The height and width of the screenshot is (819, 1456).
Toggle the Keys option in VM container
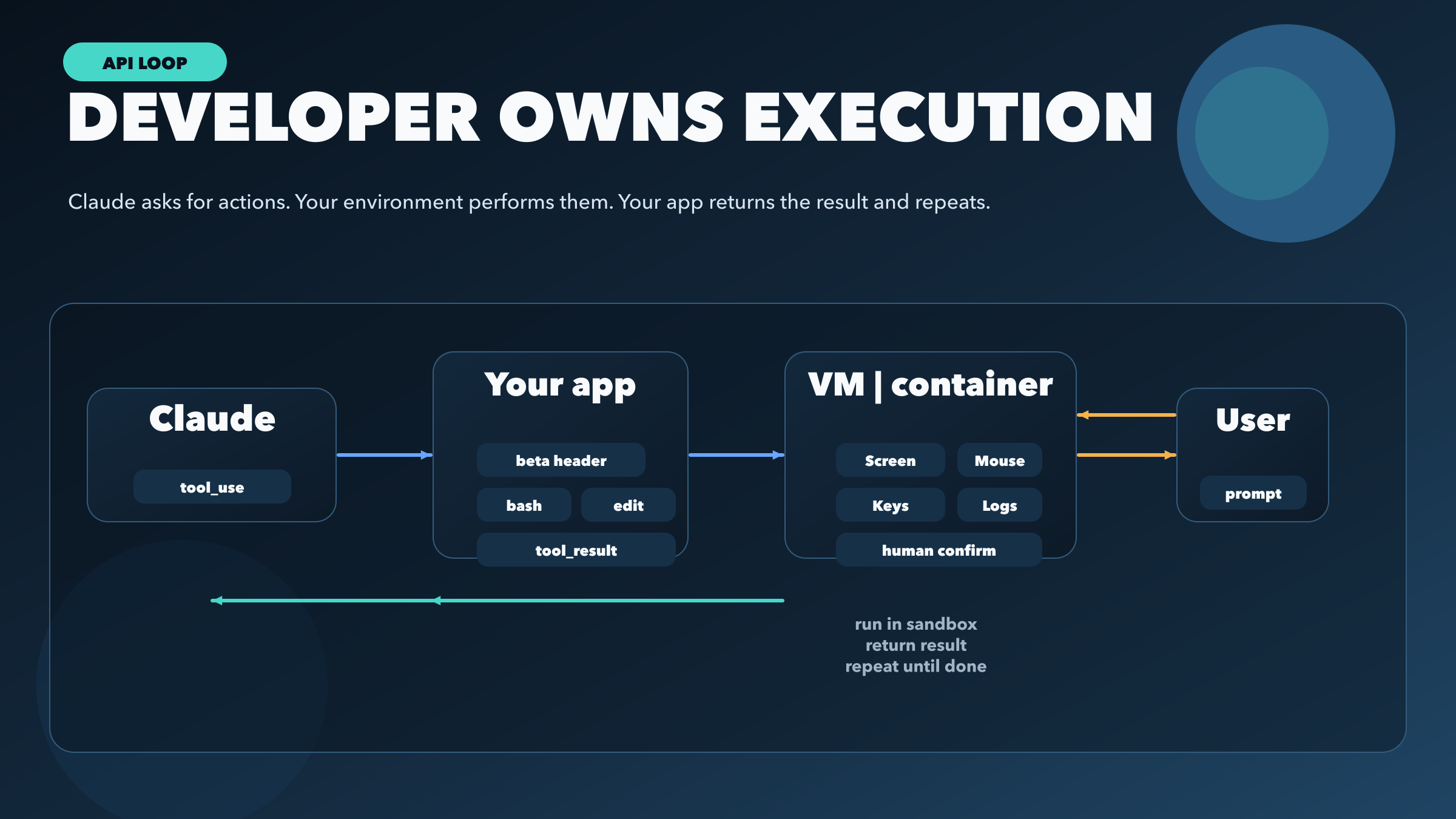[890, 505]
